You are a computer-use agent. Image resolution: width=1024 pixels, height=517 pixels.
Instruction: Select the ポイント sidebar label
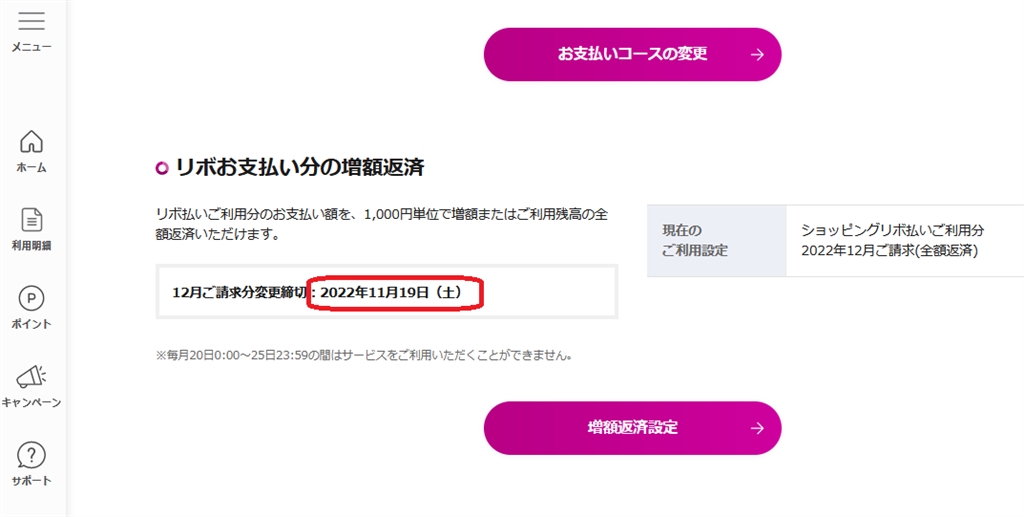[x=32, y=324]
